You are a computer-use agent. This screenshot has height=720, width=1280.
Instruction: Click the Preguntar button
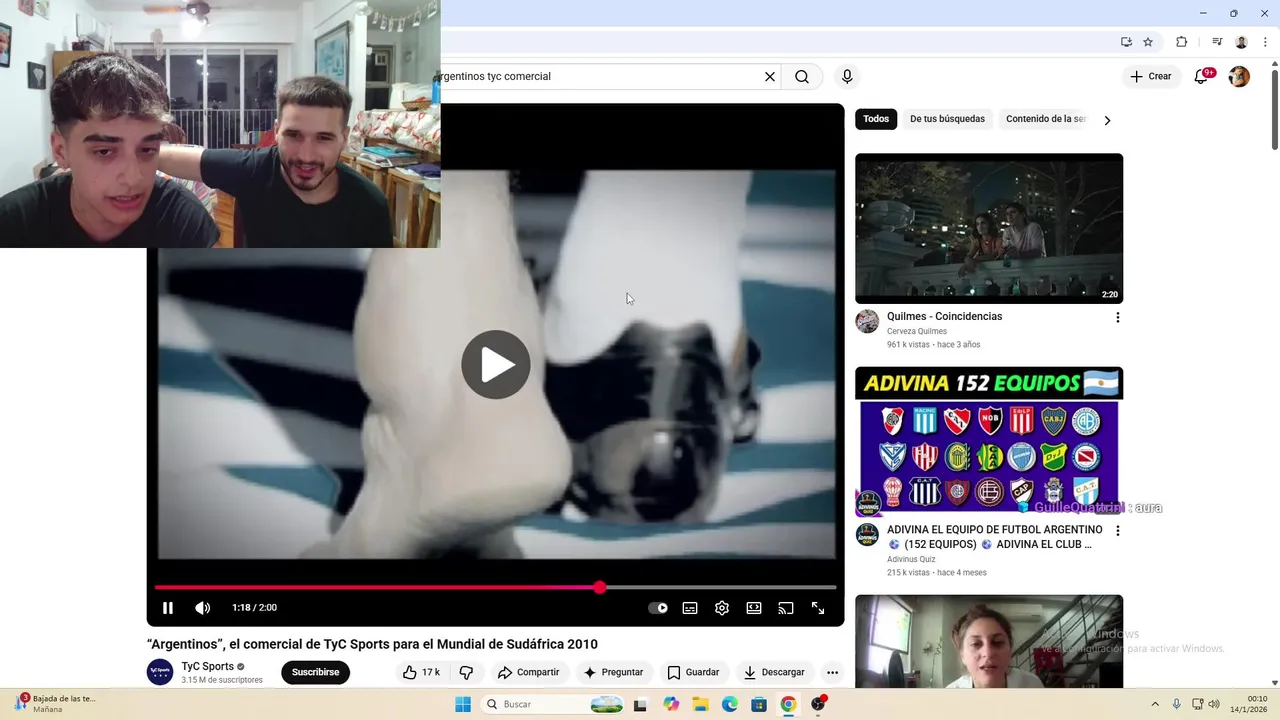613,672
